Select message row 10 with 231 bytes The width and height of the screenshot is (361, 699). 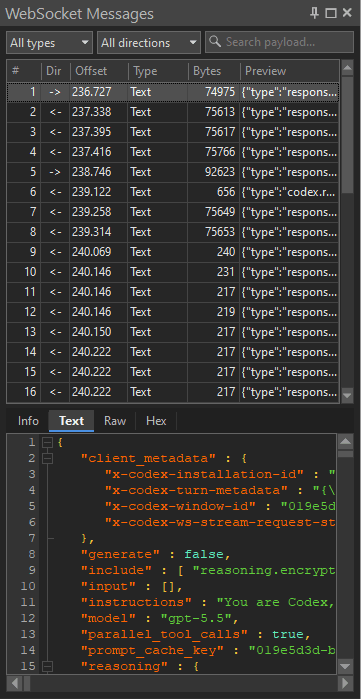[173, 272]
